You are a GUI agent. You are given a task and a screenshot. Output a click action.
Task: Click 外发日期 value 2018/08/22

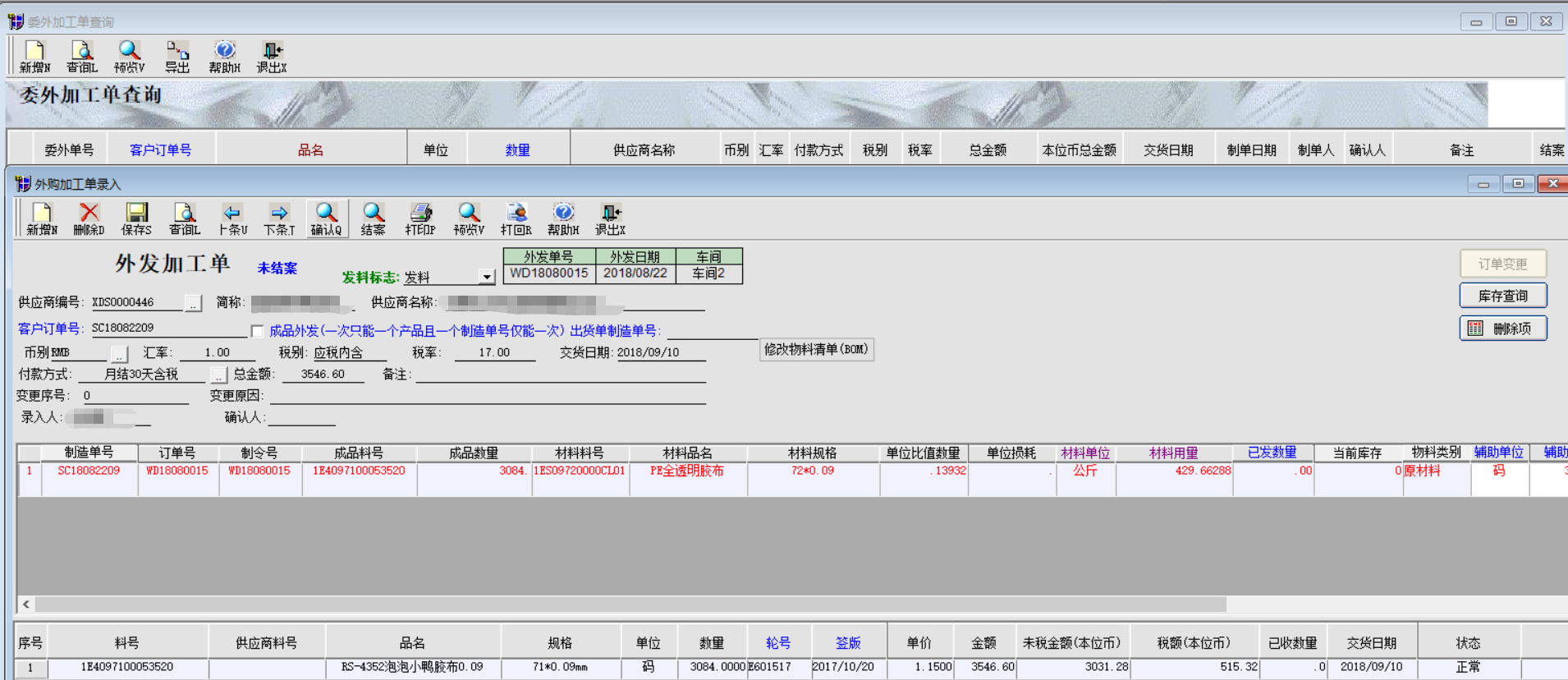pos(635,273)
